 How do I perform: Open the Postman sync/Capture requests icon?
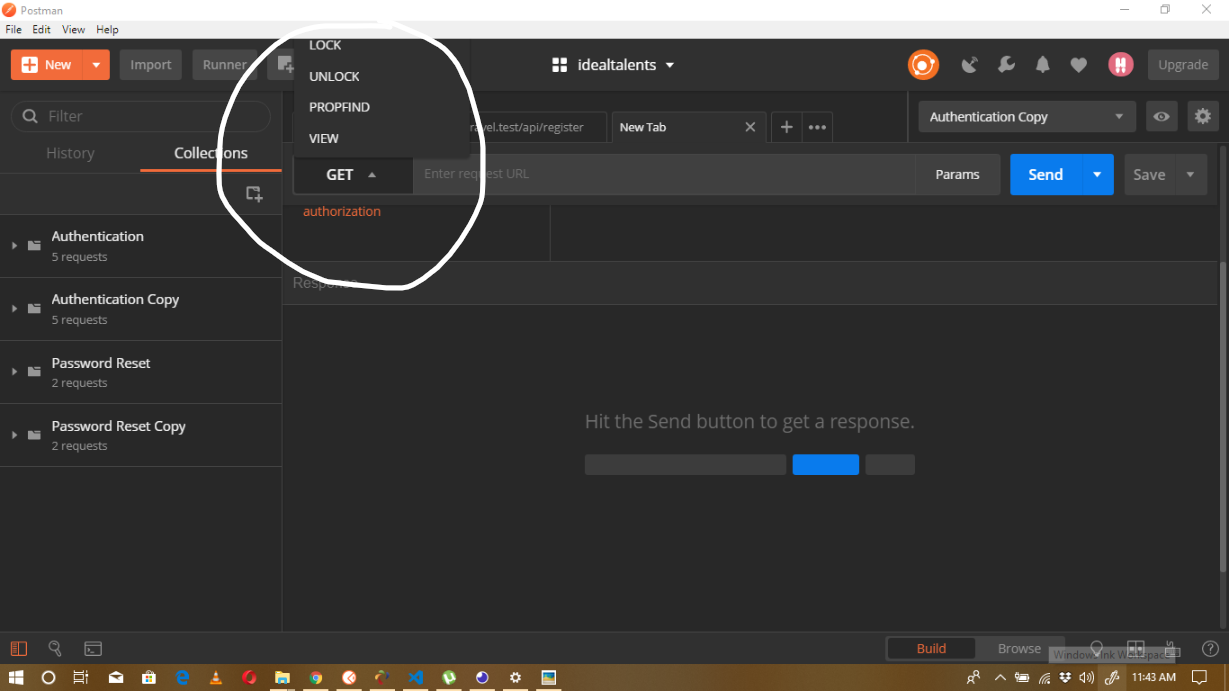tap(969, 64)
